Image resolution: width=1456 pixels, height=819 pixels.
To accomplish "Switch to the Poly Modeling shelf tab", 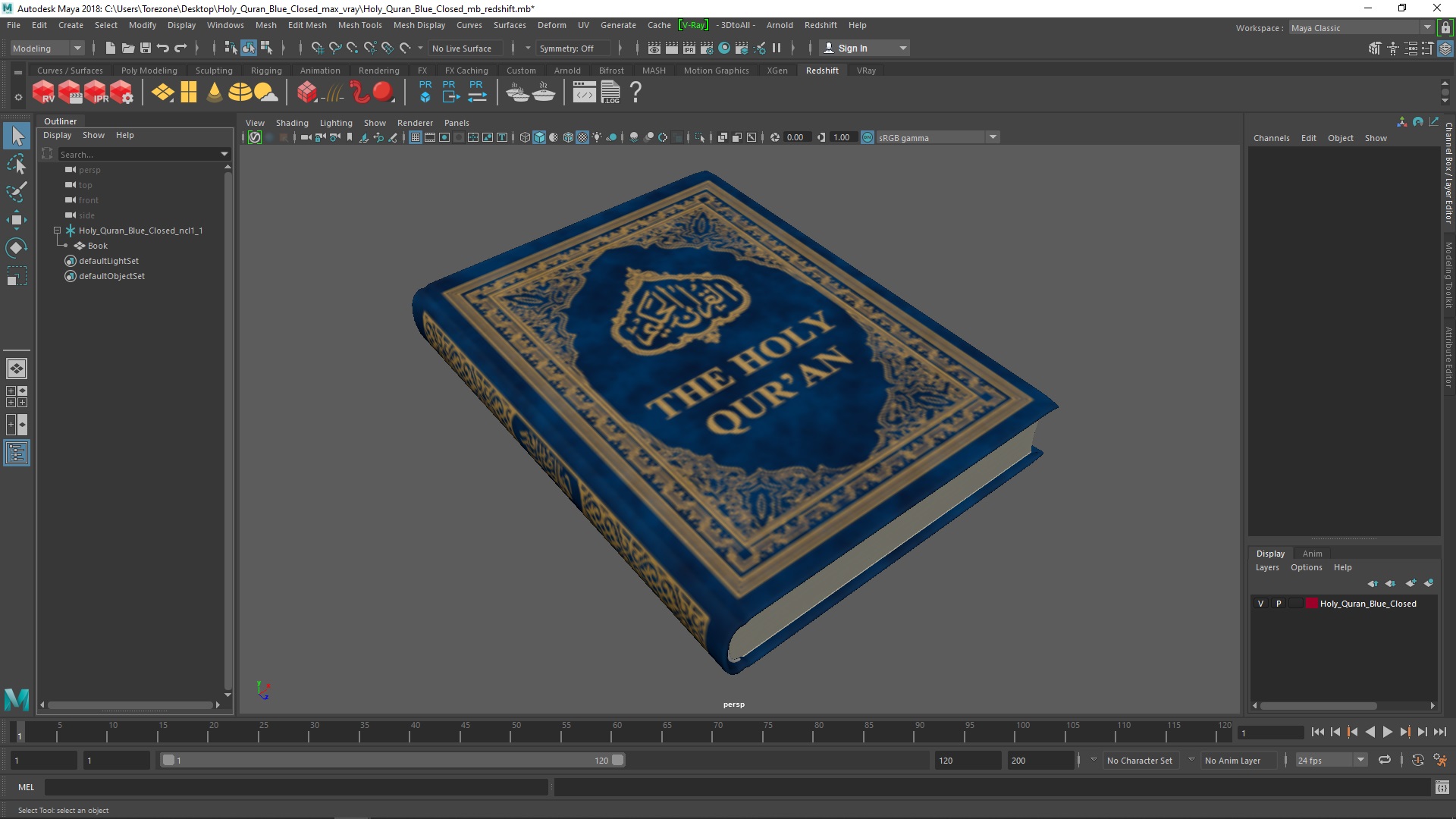I will coord(149,71).
